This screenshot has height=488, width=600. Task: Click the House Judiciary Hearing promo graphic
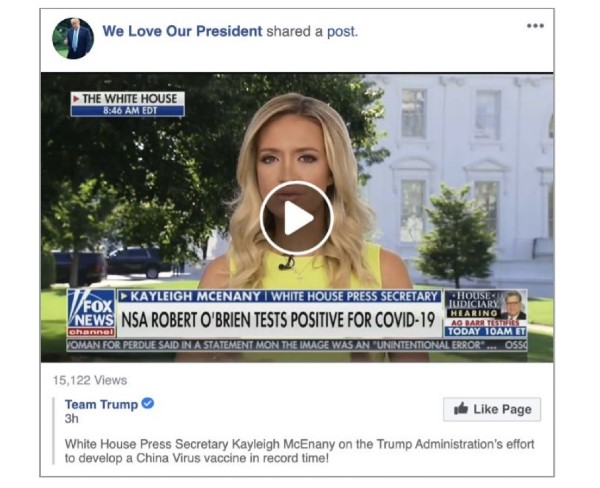486,313
